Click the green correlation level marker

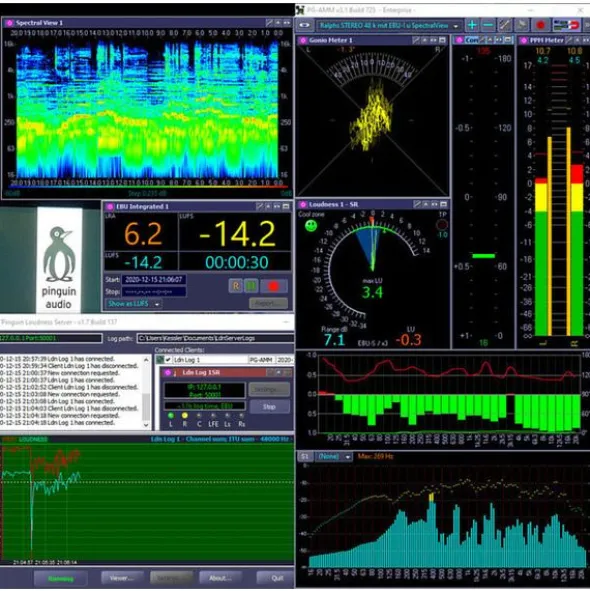pyautogui.click(x=483, y=256)
